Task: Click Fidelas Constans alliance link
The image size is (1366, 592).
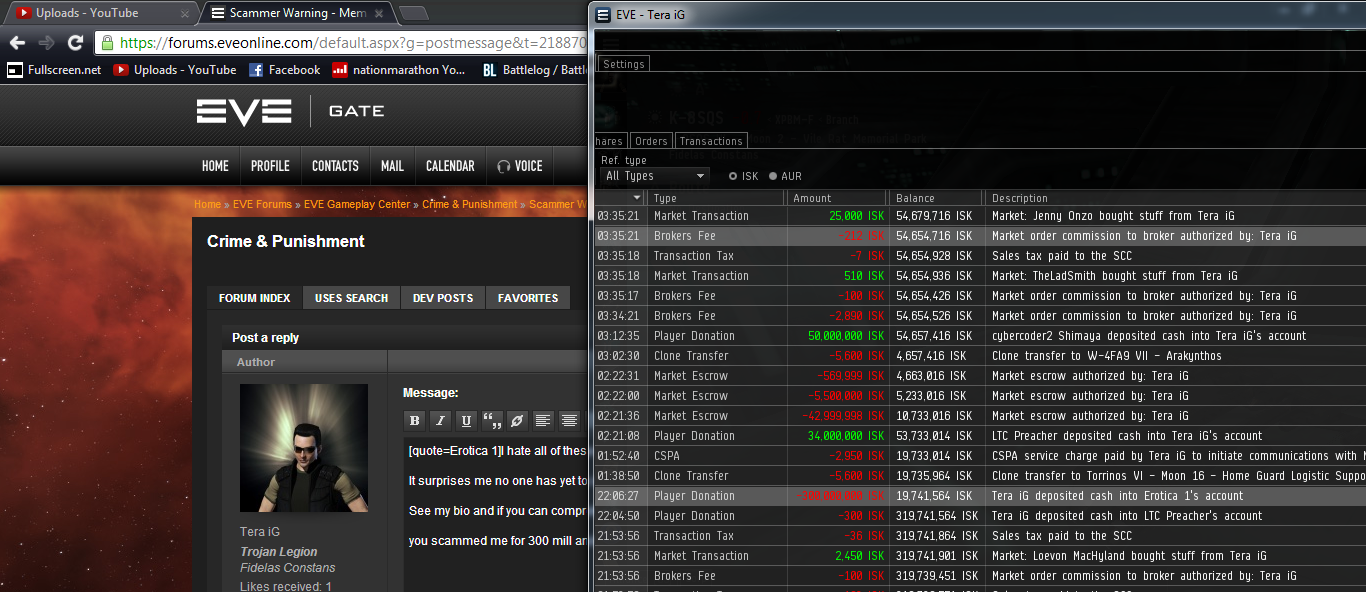Action: [x=287, y=568]
